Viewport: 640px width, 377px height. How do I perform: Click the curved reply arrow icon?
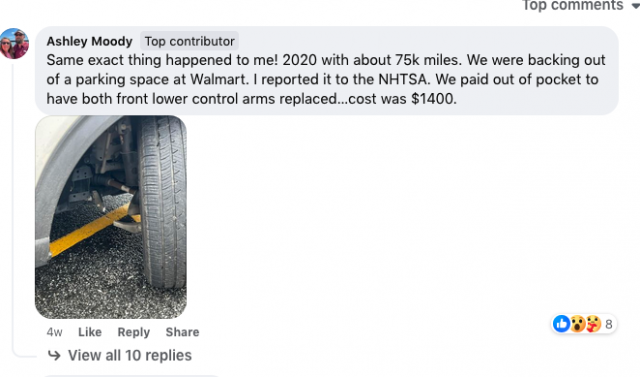coord(54,355)
